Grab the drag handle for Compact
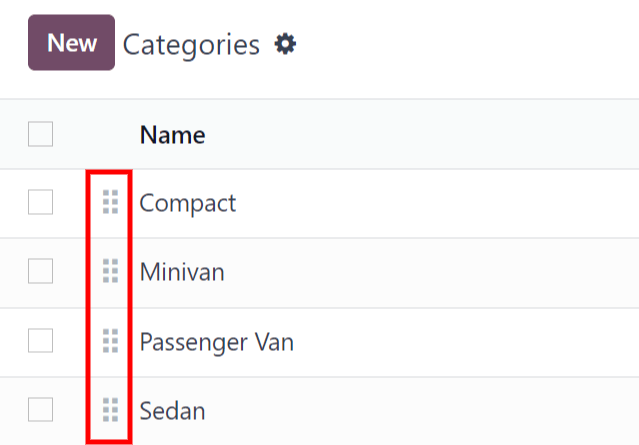This screenshot has height=445, width=639. pos(110,203)
